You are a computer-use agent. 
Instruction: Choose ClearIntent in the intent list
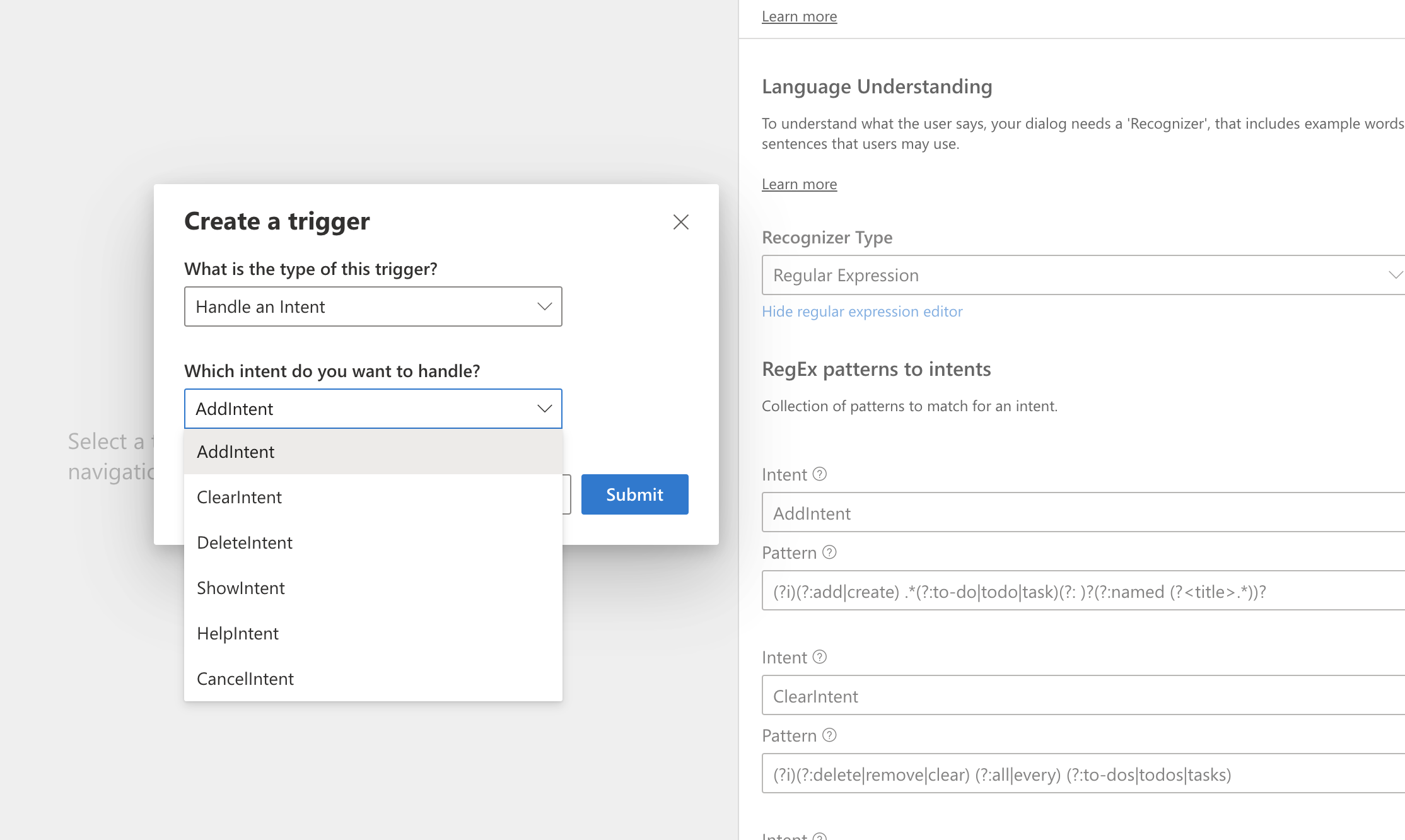click(x=373, y=497)
